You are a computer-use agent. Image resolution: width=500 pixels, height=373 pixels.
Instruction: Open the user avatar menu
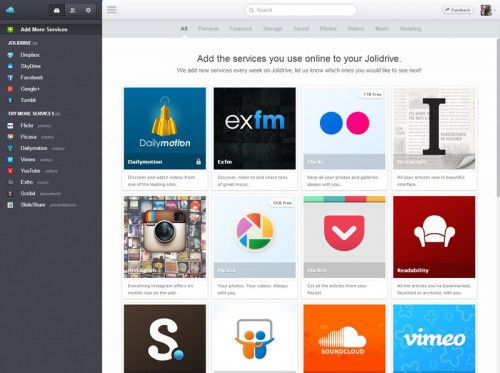[486, 10]
